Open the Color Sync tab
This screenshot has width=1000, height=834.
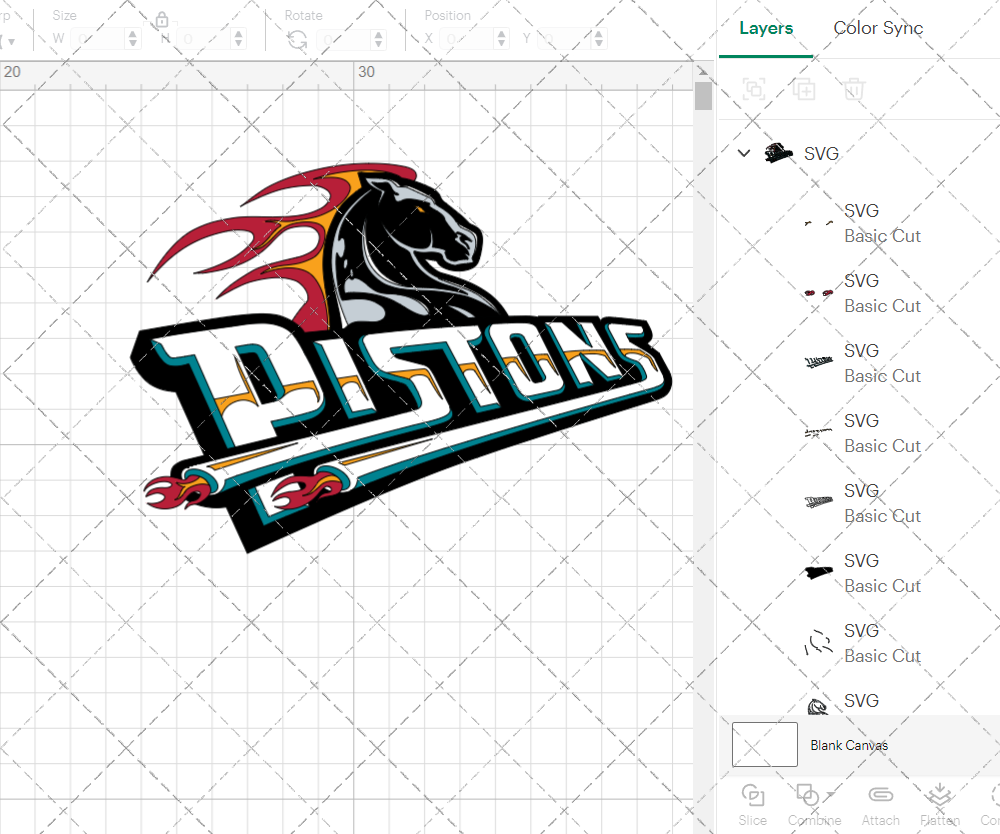(x=878, y=28)
